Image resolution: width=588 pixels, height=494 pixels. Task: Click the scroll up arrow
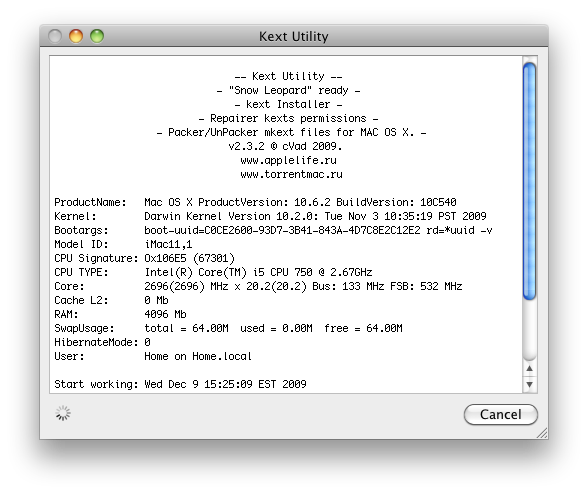coord(529,369)
